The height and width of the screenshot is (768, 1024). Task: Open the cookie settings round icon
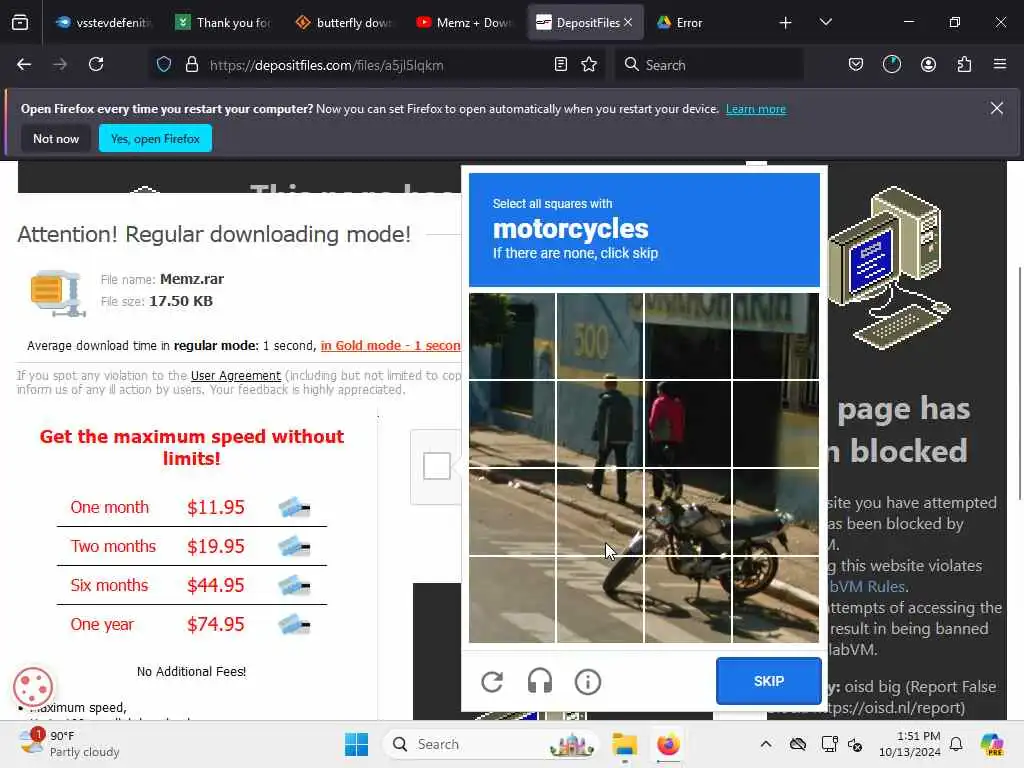pyautogui.click(x=33, y=687)
